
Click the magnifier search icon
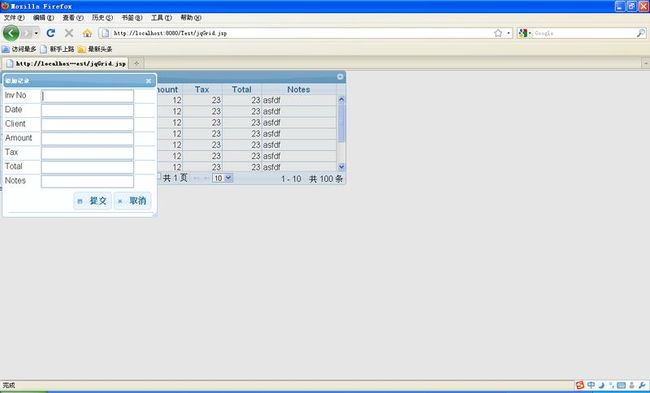click(641, 33)
